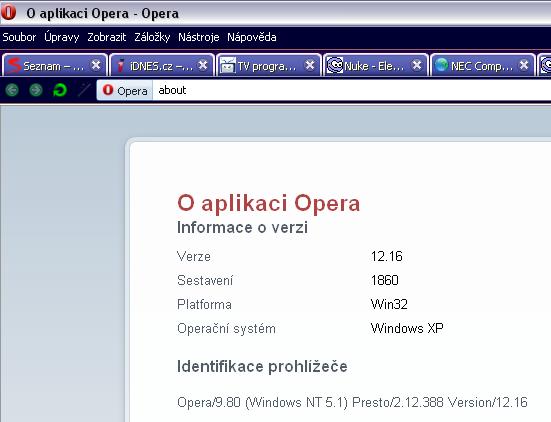Open the Nápověda menu

(252, 37)
